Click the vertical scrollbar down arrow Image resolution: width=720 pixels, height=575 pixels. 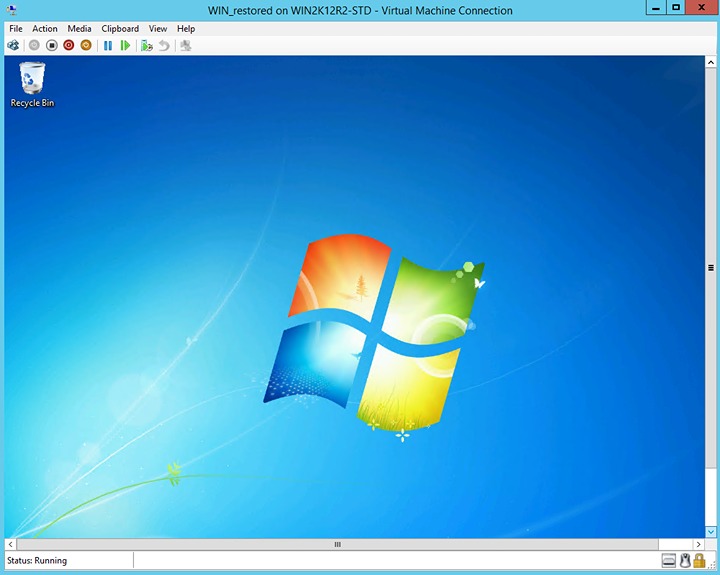[711, 532]
